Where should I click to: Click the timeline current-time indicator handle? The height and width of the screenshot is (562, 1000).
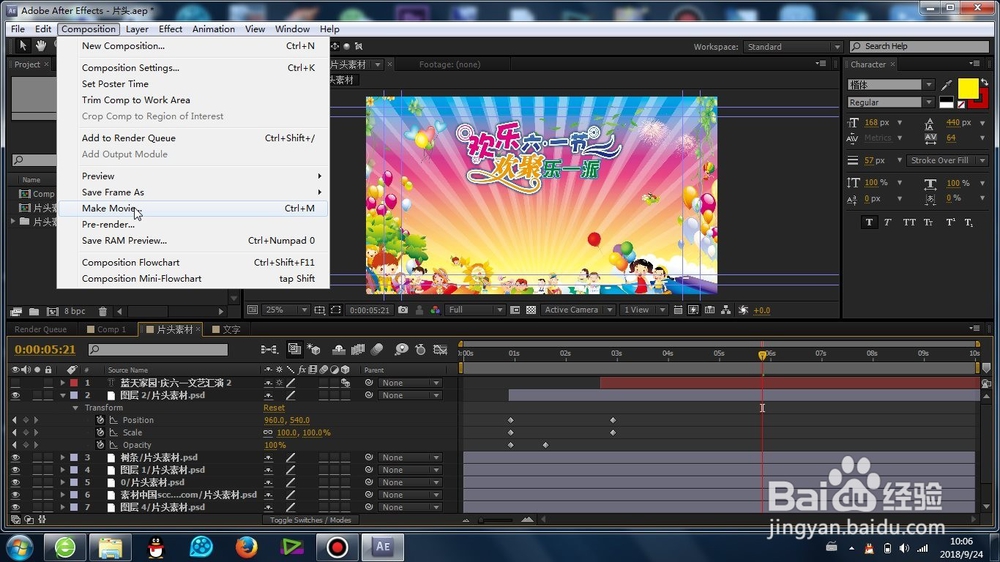[x=762, y=354]
